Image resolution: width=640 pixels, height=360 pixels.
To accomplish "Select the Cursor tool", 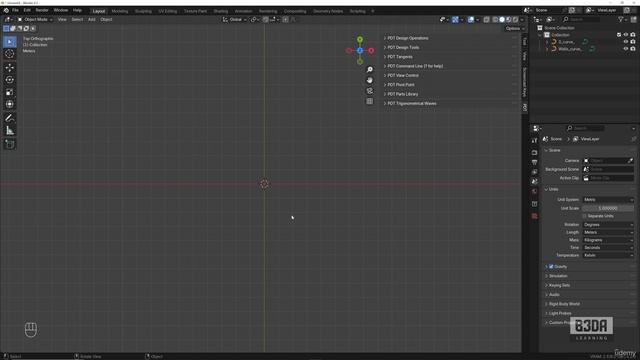I will (10, 54).
